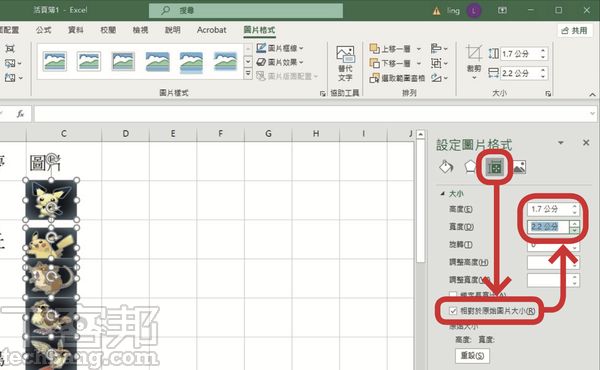
Task: Click the pane 寬度 2.2 公分 field
Action: [x=548, y=227]
